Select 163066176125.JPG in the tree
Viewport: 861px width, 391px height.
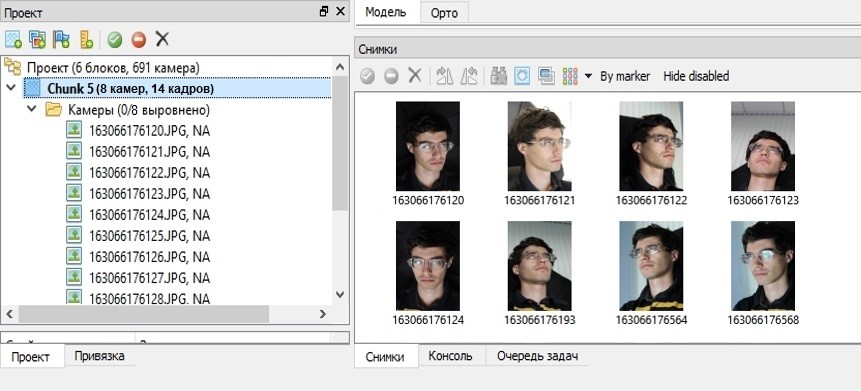coord(149,236)
